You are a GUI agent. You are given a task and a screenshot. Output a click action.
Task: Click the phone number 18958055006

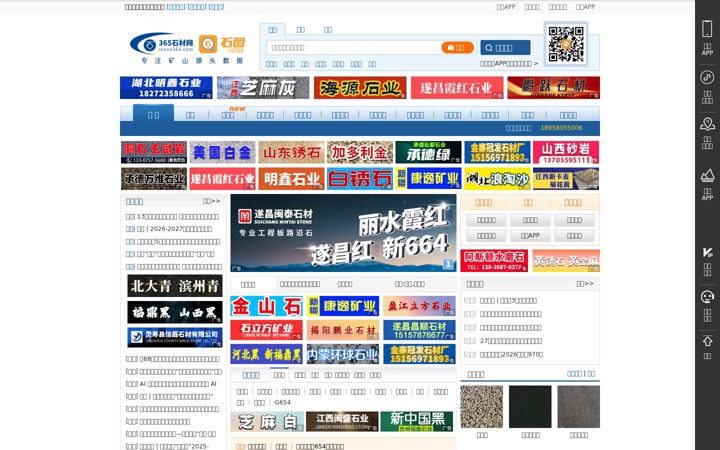561,128
